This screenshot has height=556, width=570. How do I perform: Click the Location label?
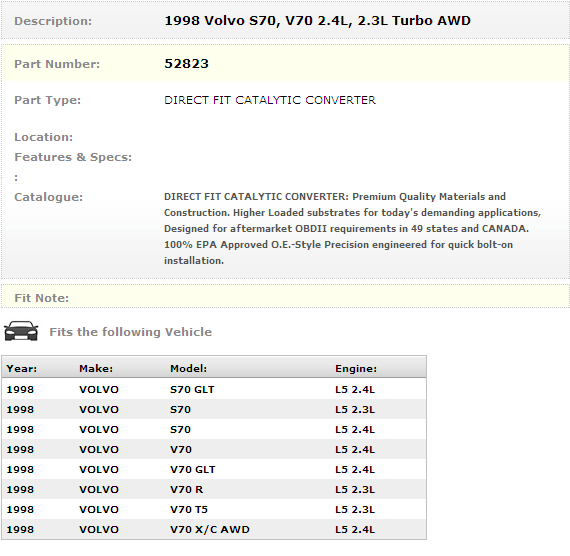44,137
